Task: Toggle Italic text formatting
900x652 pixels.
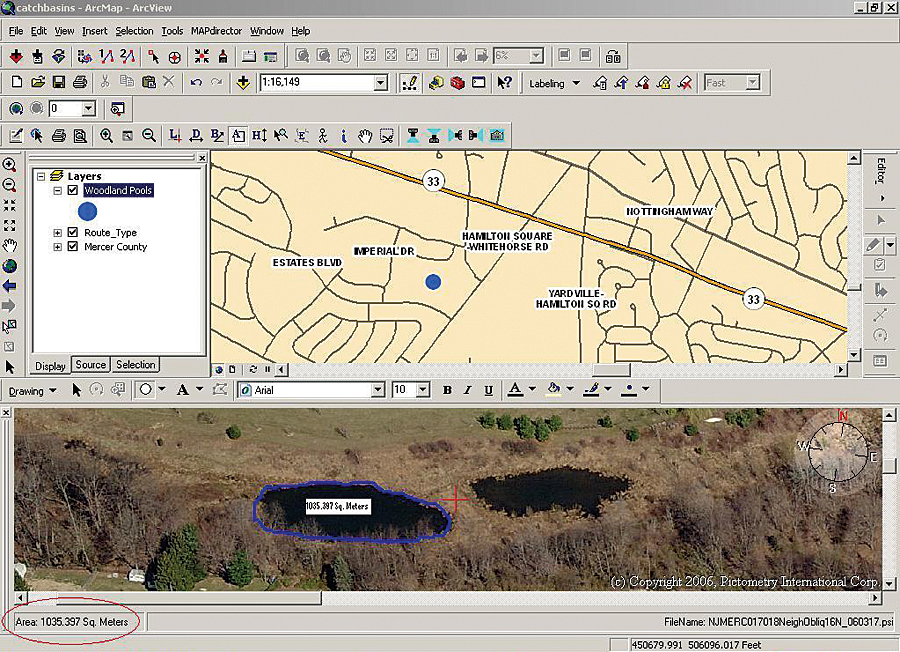Action: (x=467, y=390)
